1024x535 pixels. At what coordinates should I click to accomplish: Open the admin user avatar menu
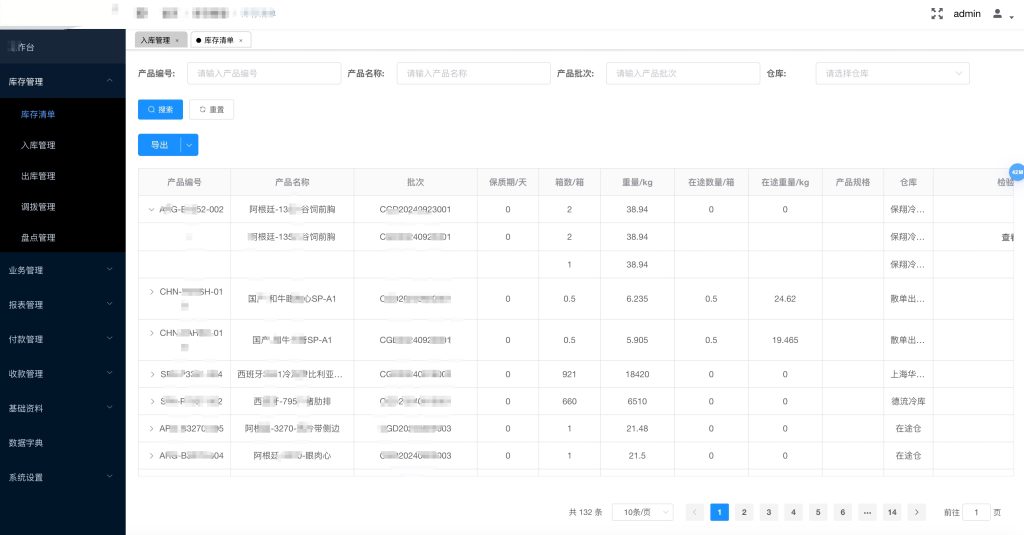click(x=997, y=14)
